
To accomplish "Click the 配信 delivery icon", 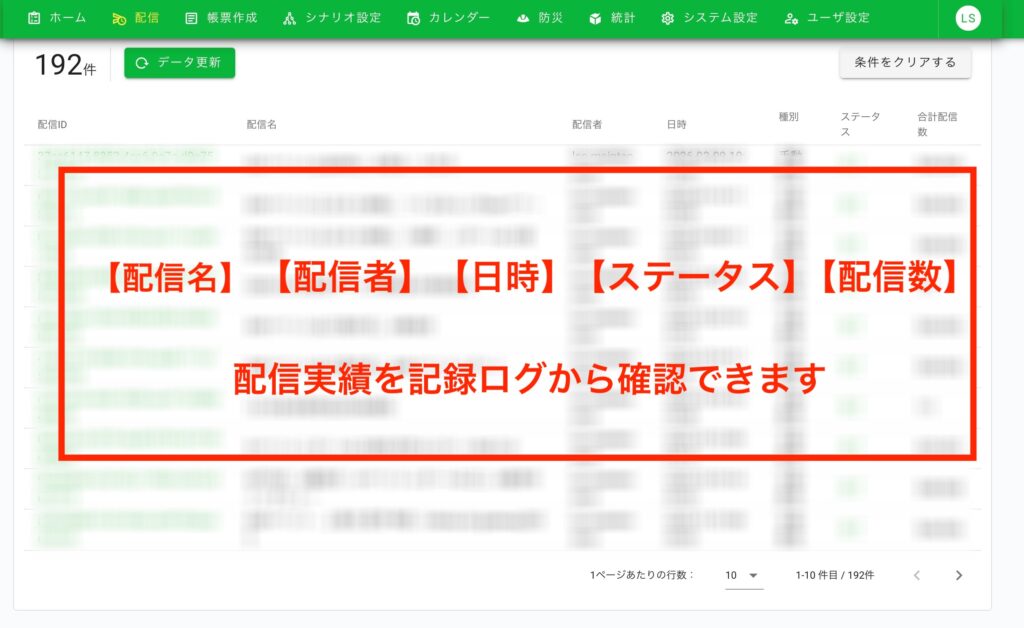I will [x=119, y=18].
